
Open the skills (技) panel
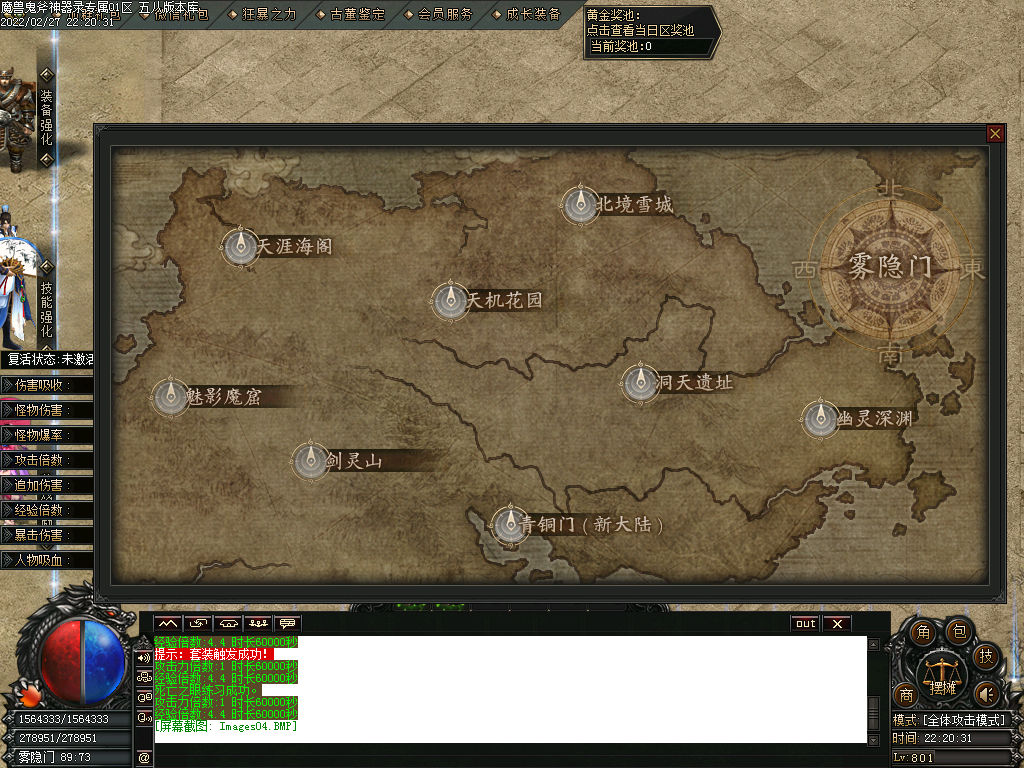coord(985,656)
